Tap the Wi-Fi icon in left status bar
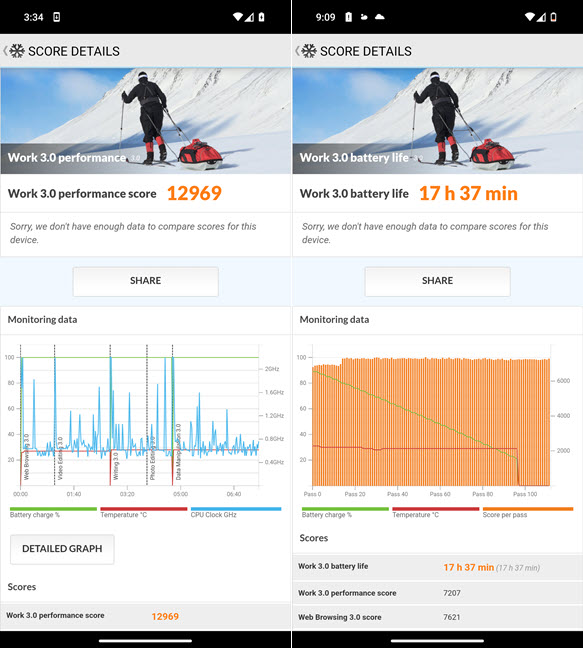Viewport: 583px width, 648px height. (238, 17)
